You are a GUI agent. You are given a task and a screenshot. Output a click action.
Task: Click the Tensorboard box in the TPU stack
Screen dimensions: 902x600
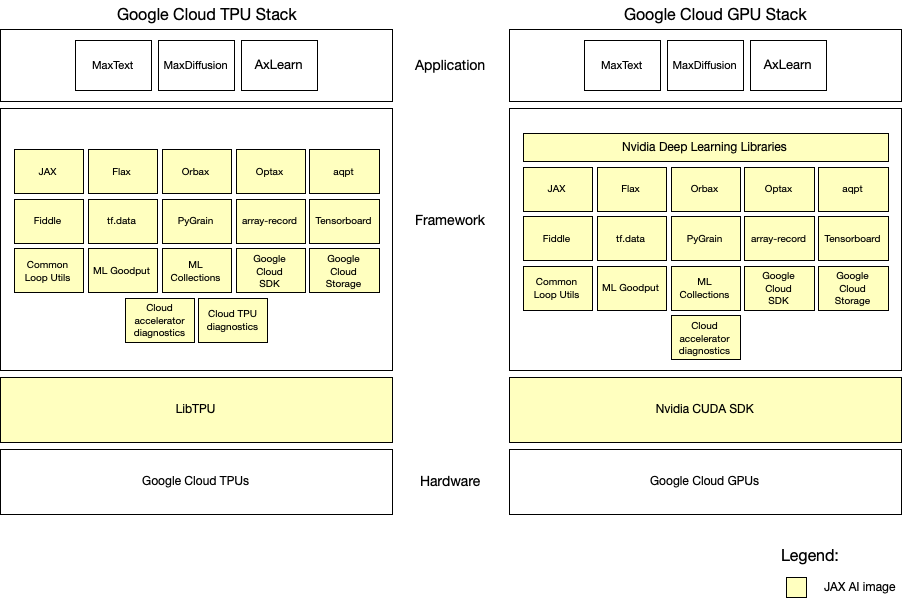(x=344, y=221)
